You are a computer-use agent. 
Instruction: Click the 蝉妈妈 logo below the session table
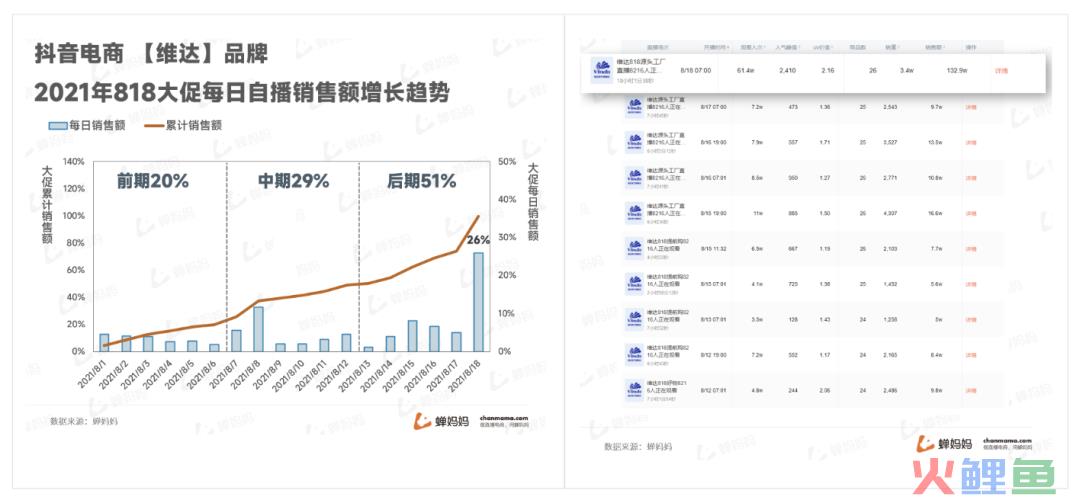(946, 444)
